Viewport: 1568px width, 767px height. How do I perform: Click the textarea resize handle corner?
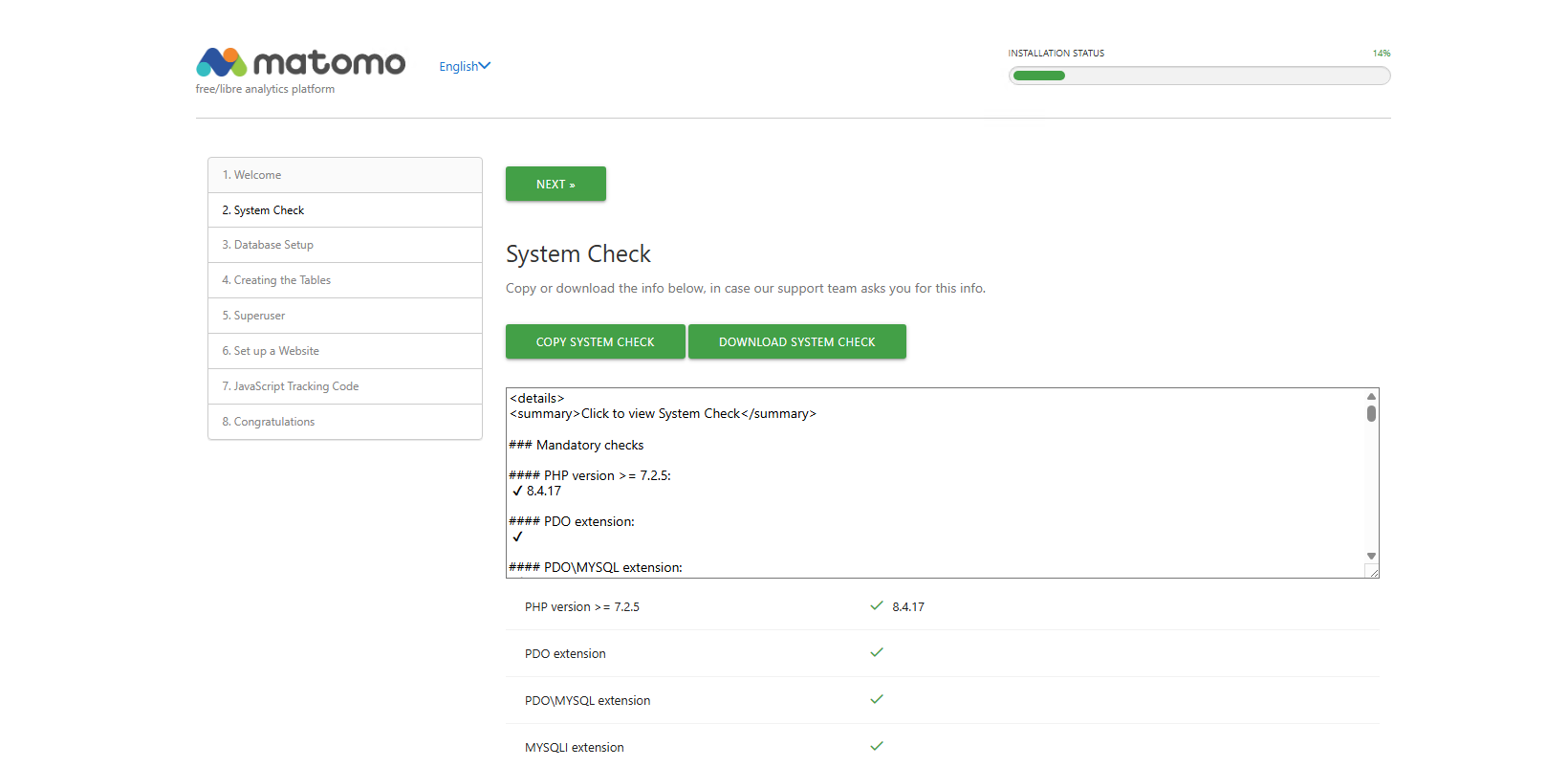click(x=1372, y=571)
